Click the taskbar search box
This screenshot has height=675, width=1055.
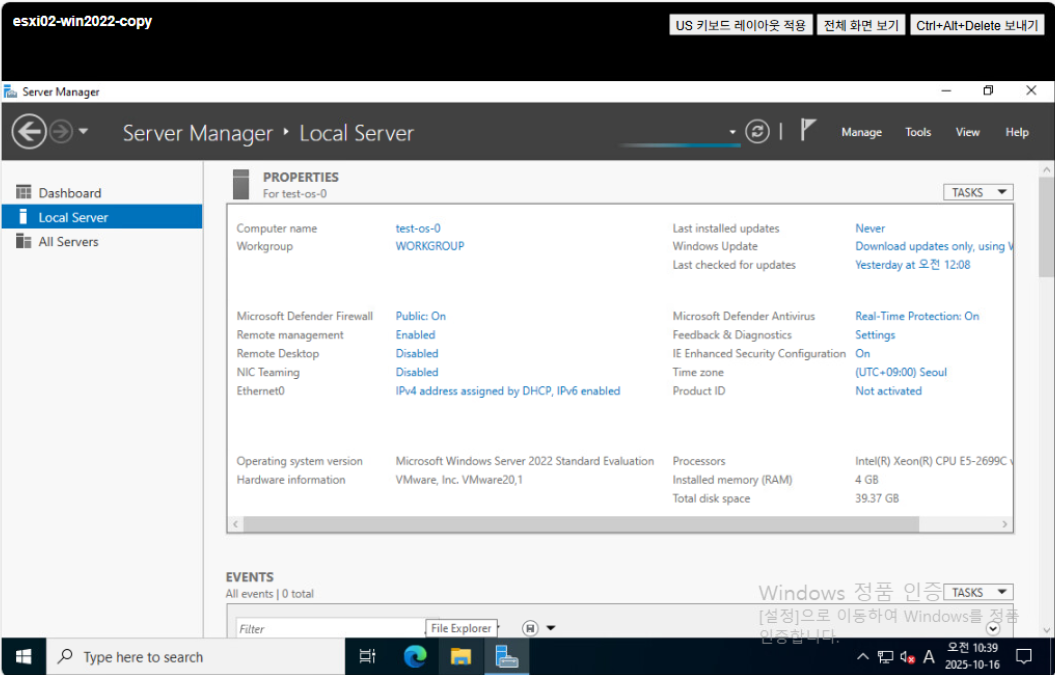(196, 657)
